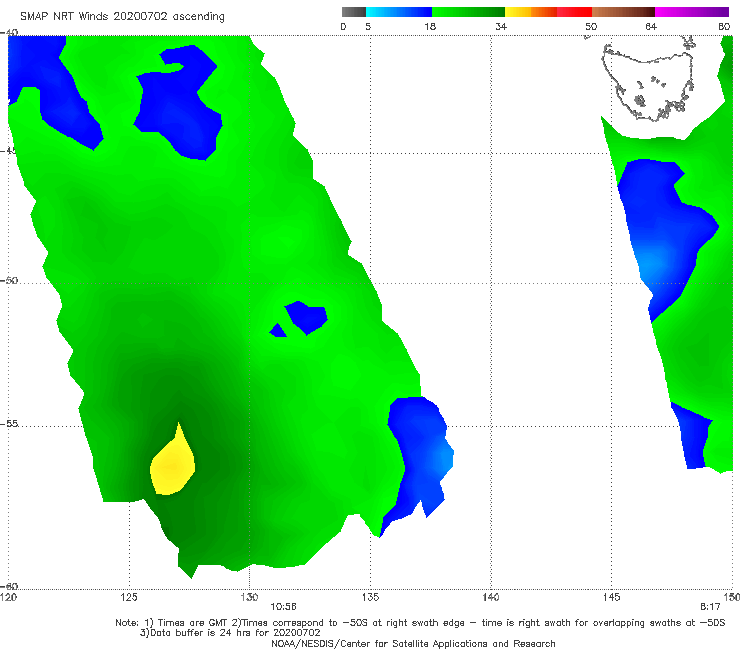Click the title "SMAP NRT Winds 20200702 ascending"

[x=122, y=16]
